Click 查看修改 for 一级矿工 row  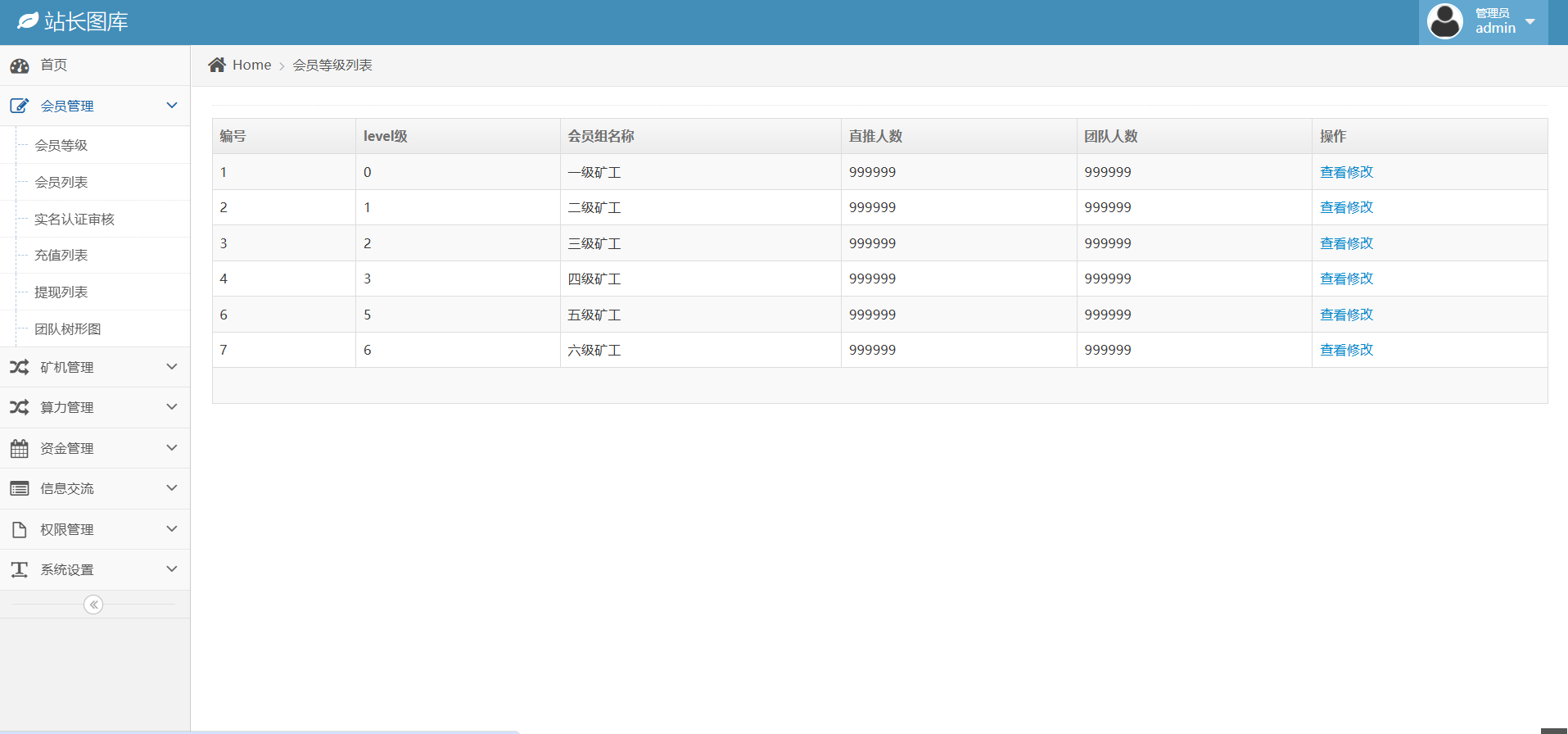1346,172
